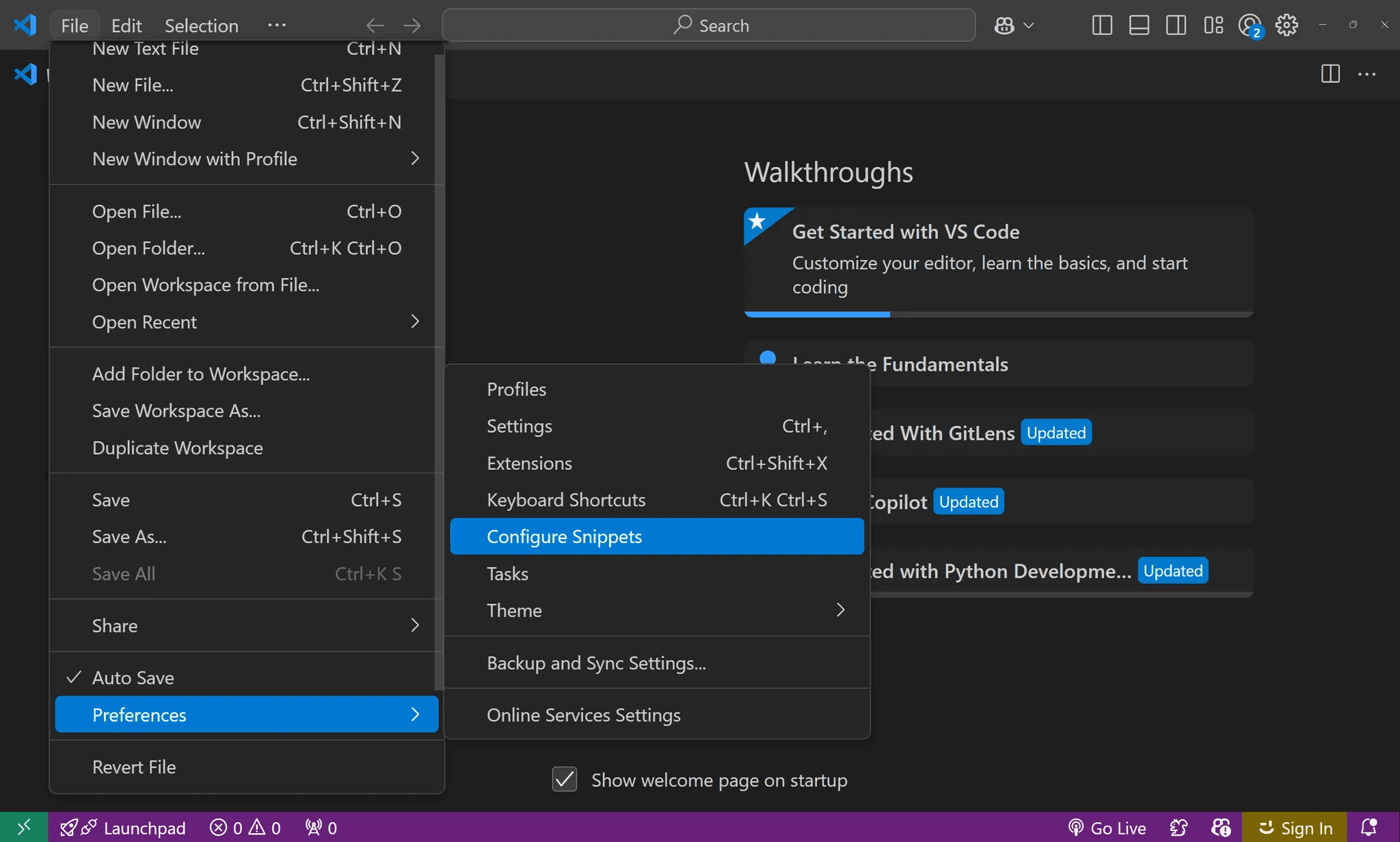
Task: Split the editor to the right
Action: coord(1330,74)
